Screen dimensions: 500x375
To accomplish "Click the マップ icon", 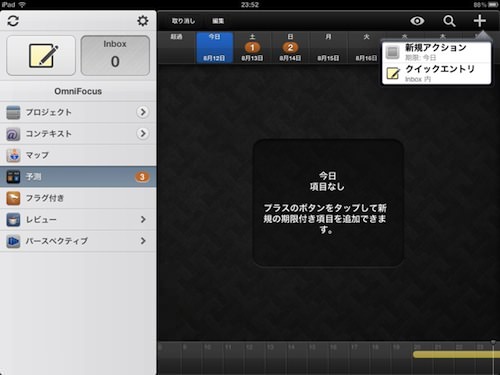I will 13,155.
